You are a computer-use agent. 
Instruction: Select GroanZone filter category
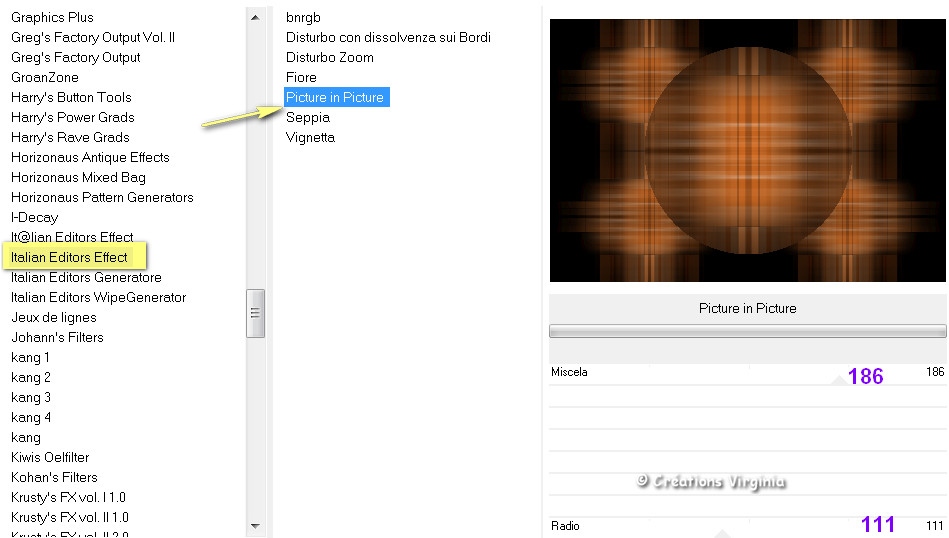[x=45, y=77]
